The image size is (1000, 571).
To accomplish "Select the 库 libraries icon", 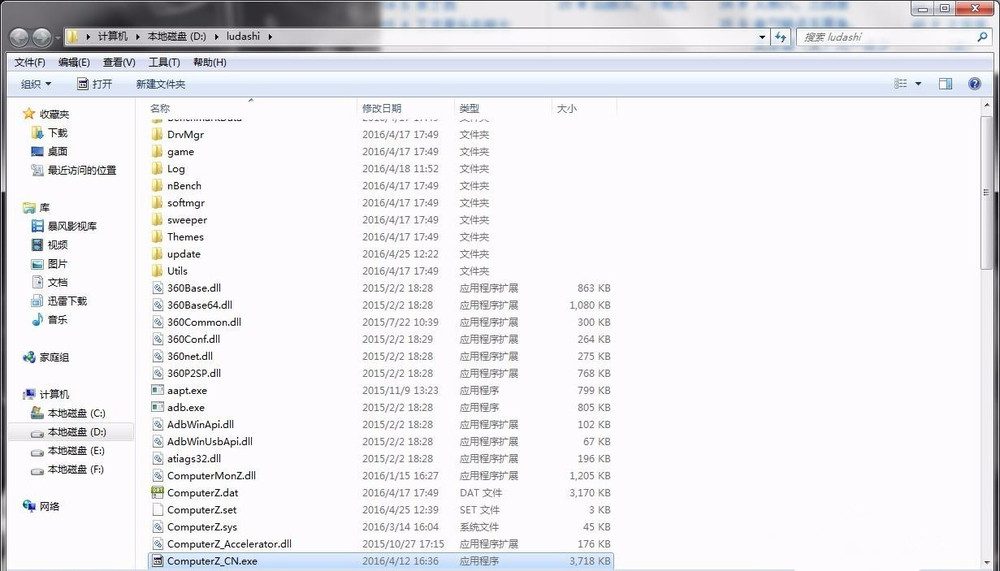I will (x=29, y=207).
